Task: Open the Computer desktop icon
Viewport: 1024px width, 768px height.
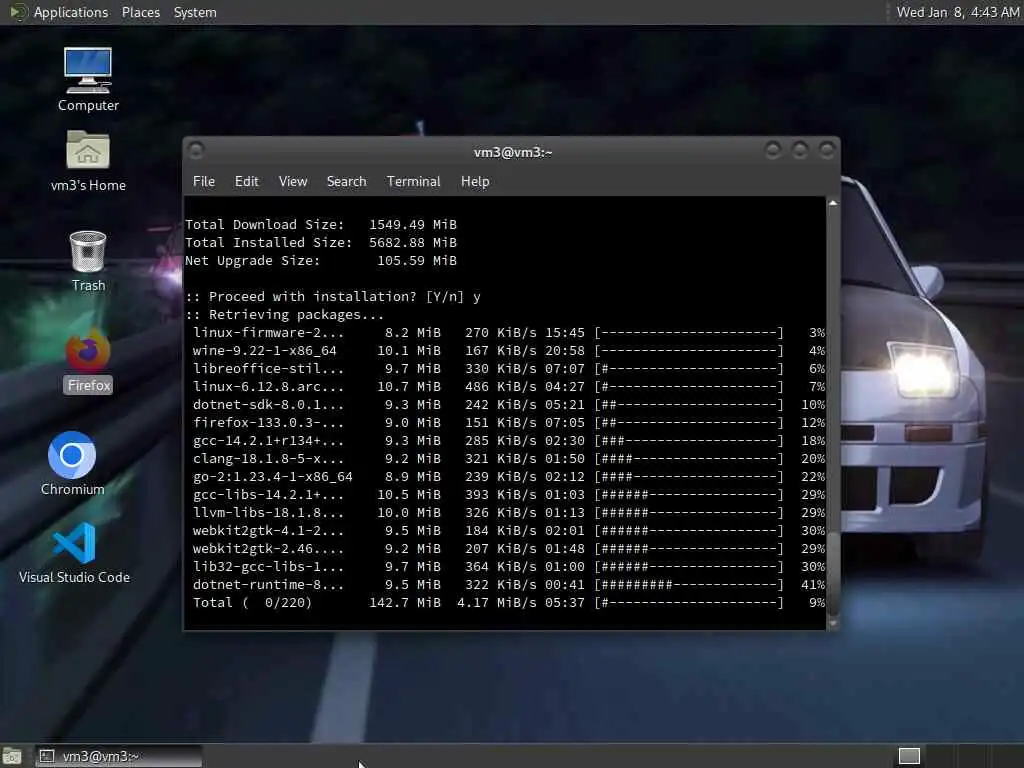Action: point(88,79)
